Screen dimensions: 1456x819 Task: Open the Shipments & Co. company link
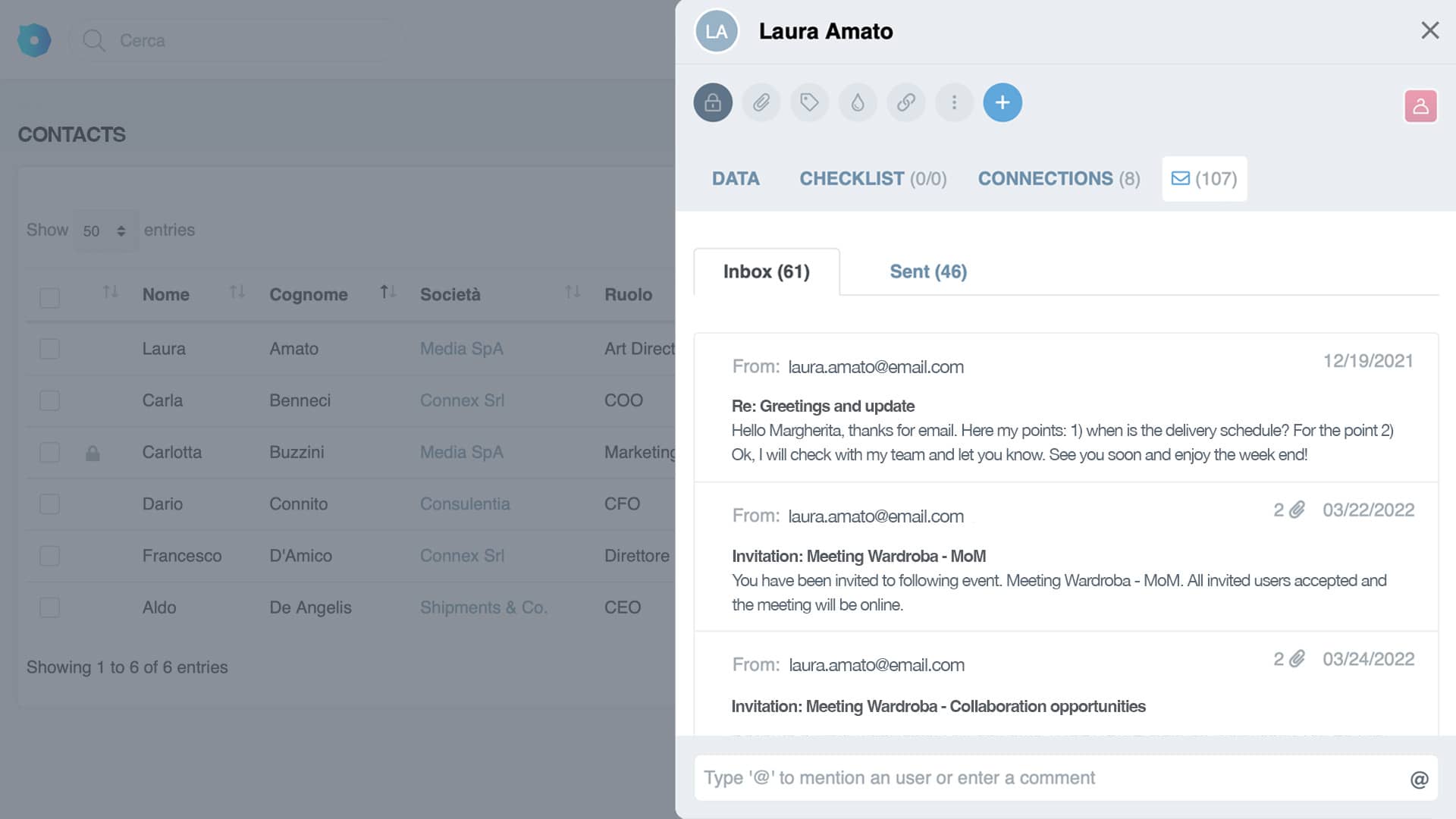(x=484, y=607)
